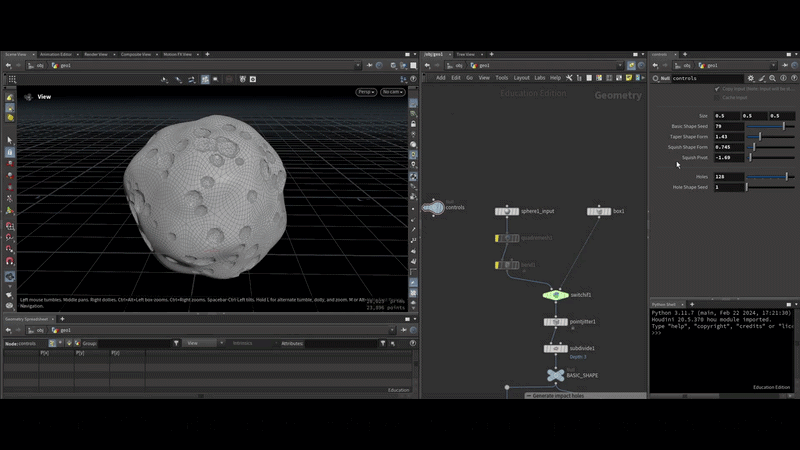Toggle the Cache Input checkbox
The width and height of the screenshot is (800, 450).
717,97
